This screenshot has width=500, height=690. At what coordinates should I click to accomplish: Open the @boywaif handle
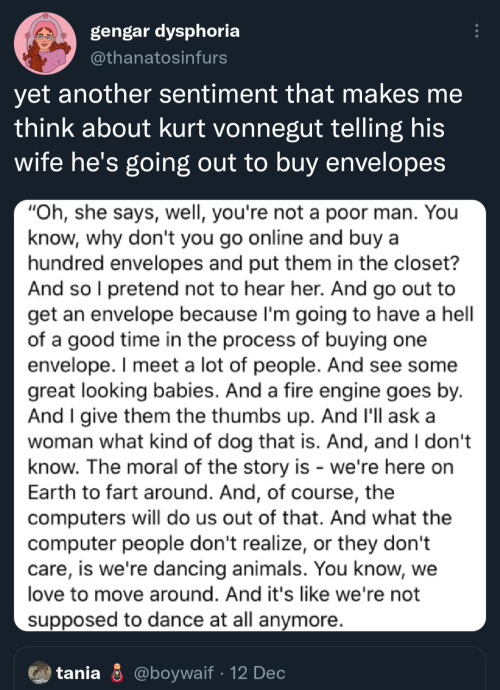[x=174, y=673]
